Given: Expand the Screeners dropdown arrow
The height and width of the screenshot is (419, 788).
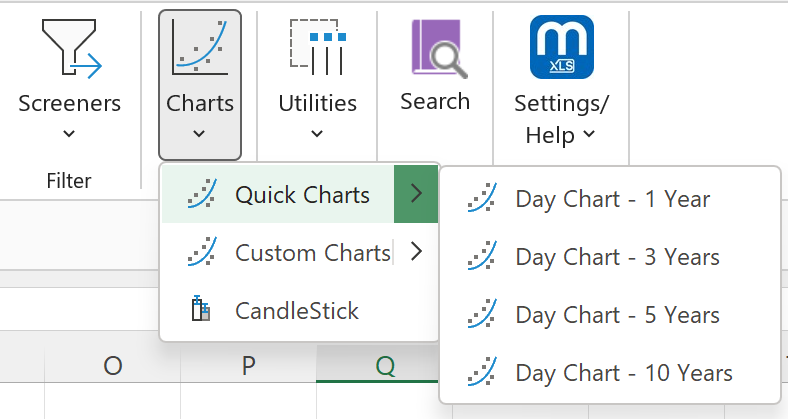Looking at the screenshot, I should pyautogui.click(x=69, y=134).
